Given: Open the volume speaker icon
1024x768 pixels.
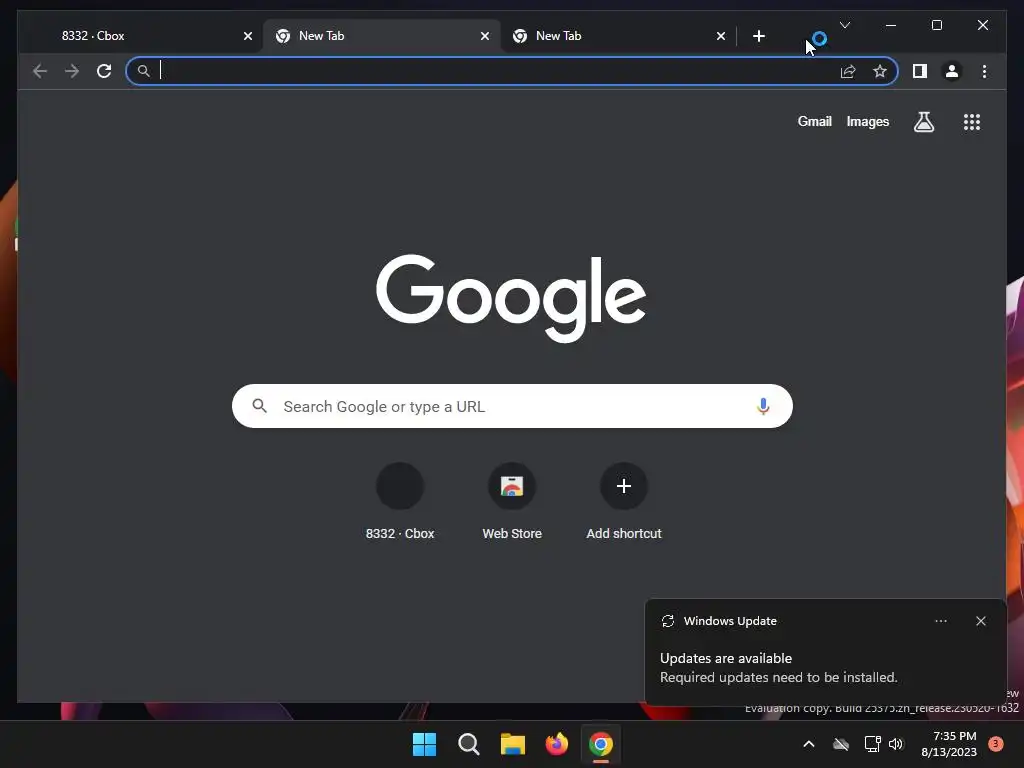Looking at the screenshot, I should point(896,744).
